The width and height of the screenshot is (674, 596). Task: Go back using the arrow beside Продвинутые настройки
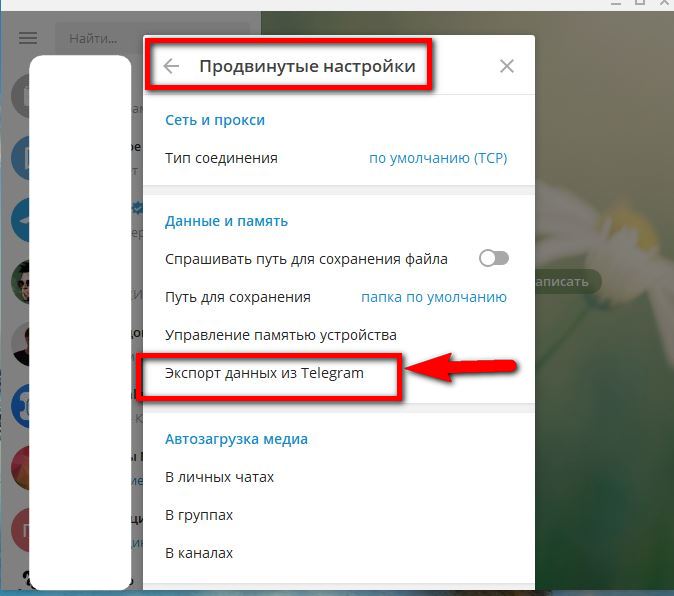point(171,66)
